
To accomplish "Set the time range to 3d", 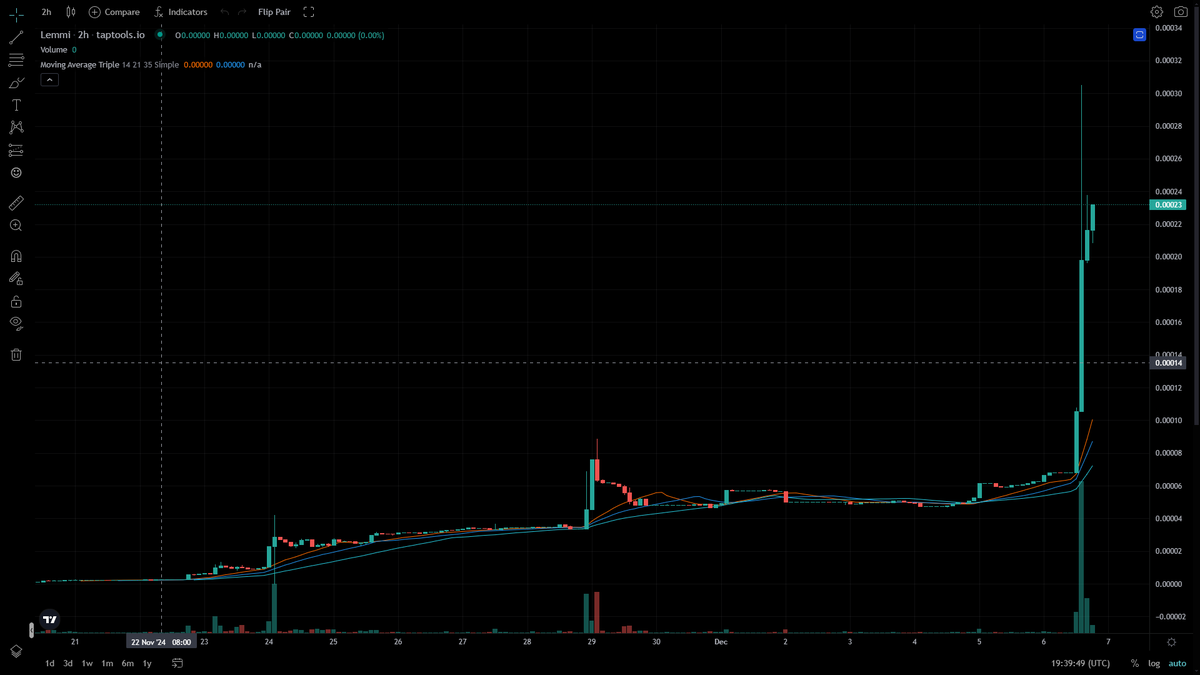I will click(x=68, y=663).
